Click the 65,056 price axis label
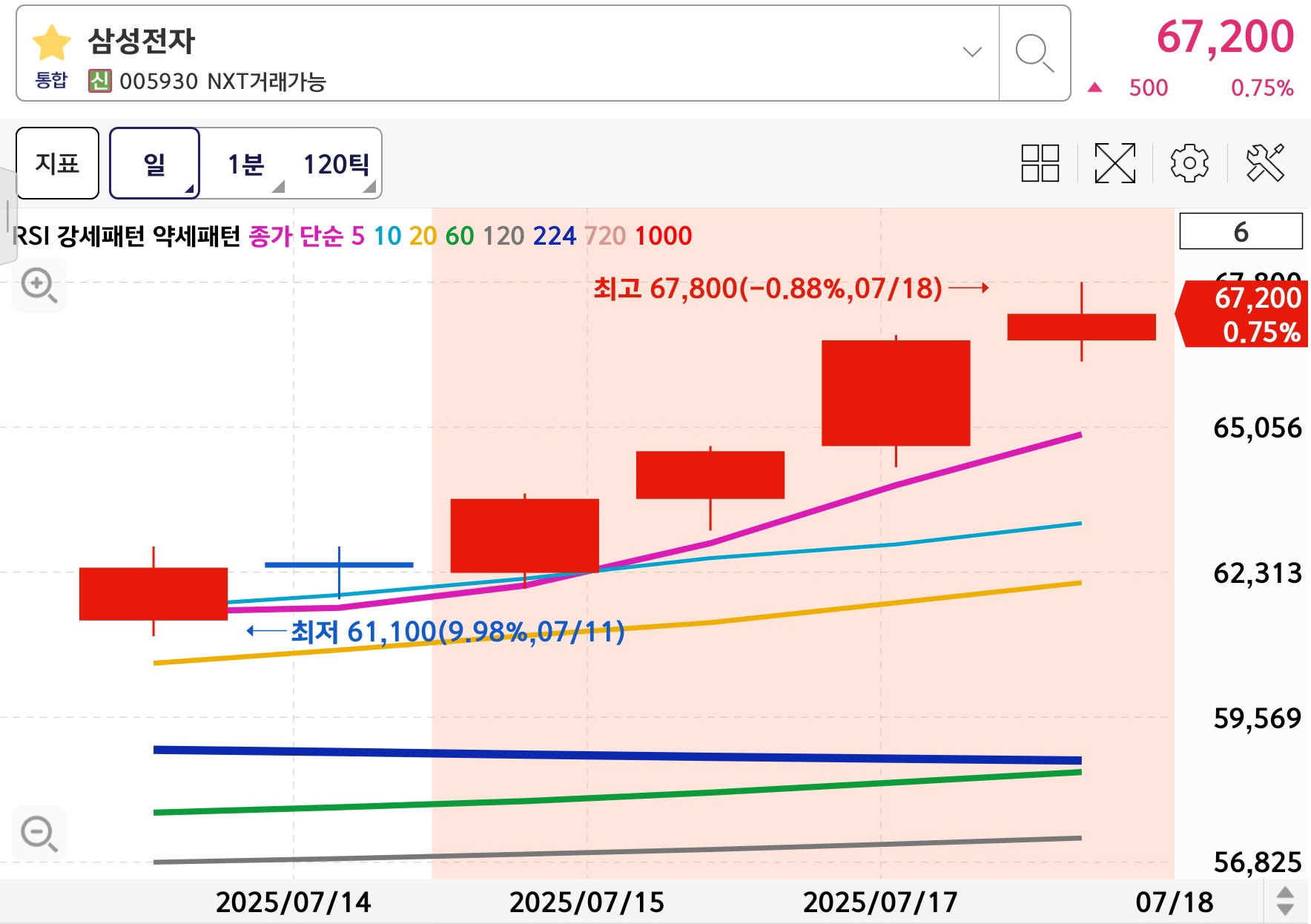This screenshot has height=924, width=1311. [x=1258, y=428]
